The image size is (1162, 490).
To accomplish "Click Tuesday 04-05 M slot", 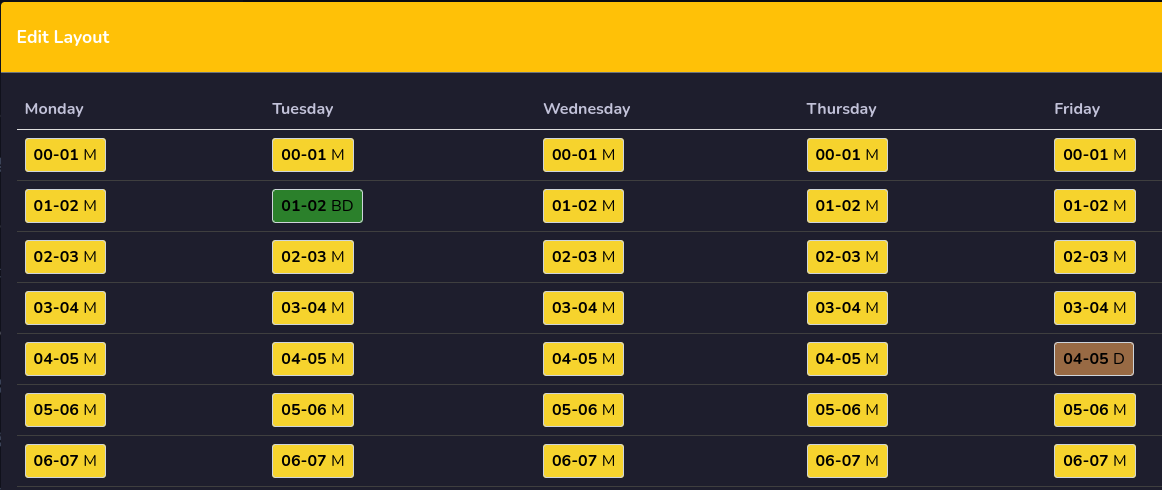I will pos(313,359).
